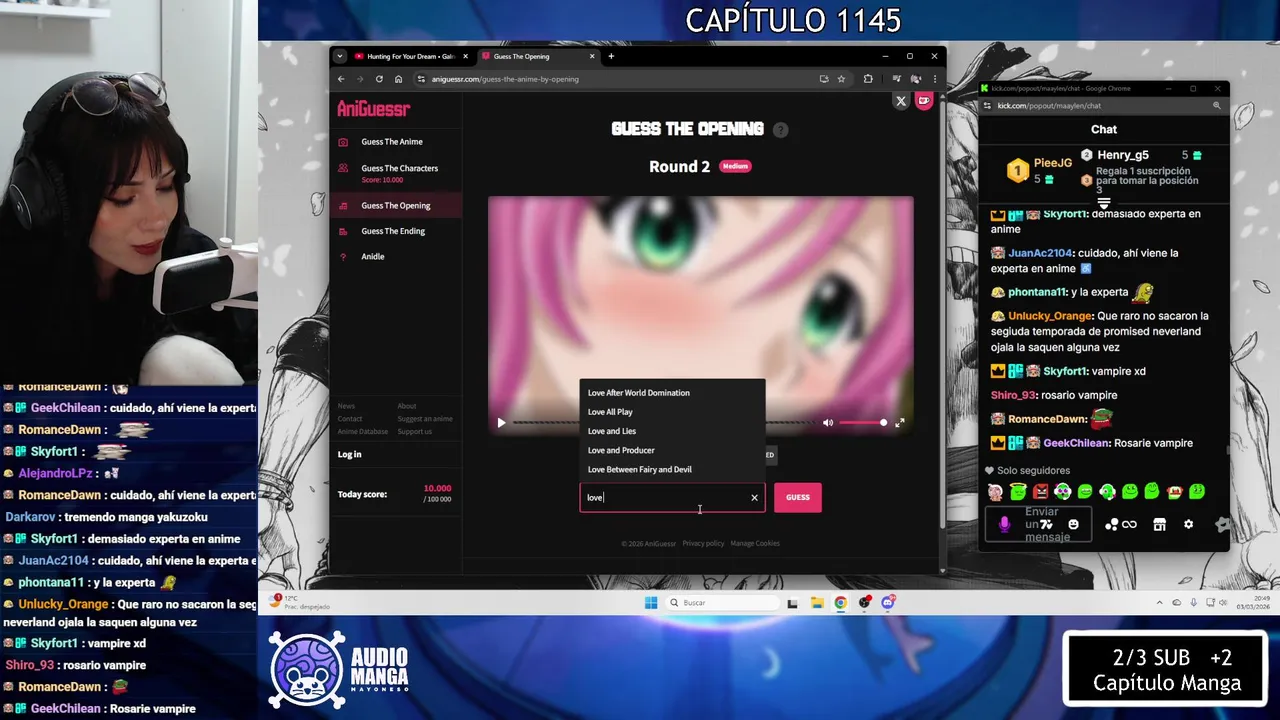The image size is (1280, 720).
Task: Clear the search field with X icon
Action: tap(754, 497)
